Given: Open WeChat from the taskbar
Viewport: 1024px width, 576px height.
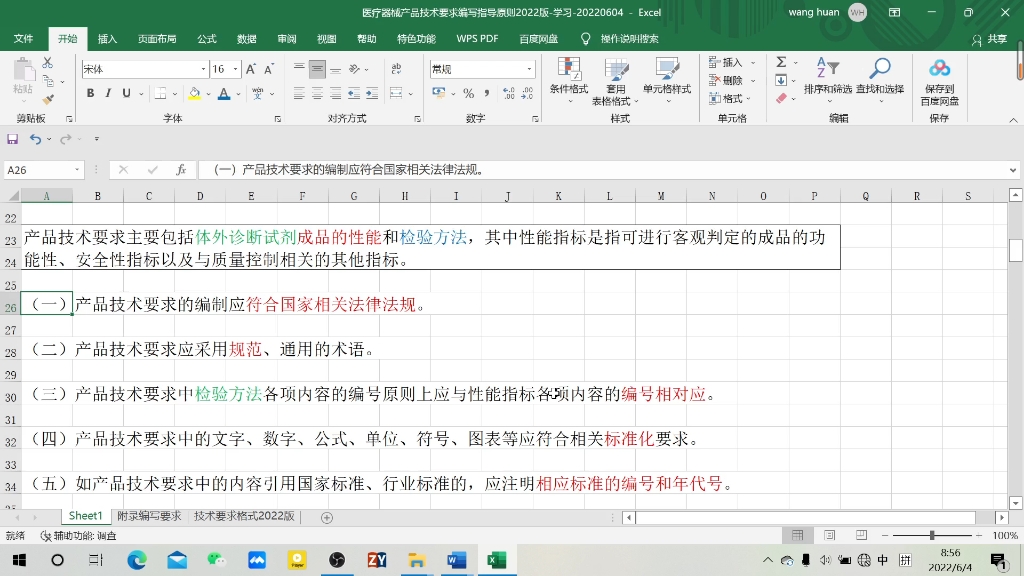Looking at the screenshot, I should 217,560.
